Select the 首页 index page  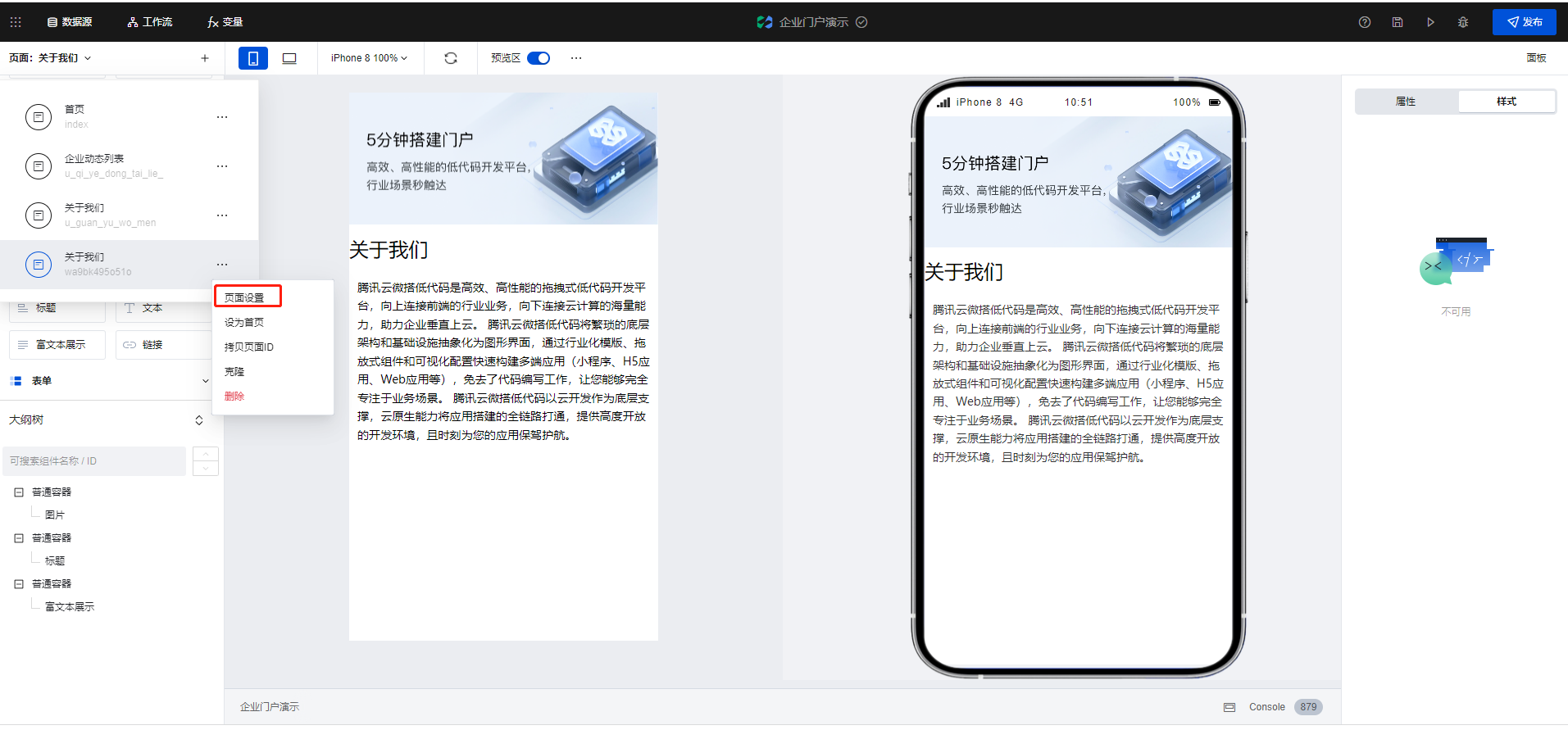129,116
